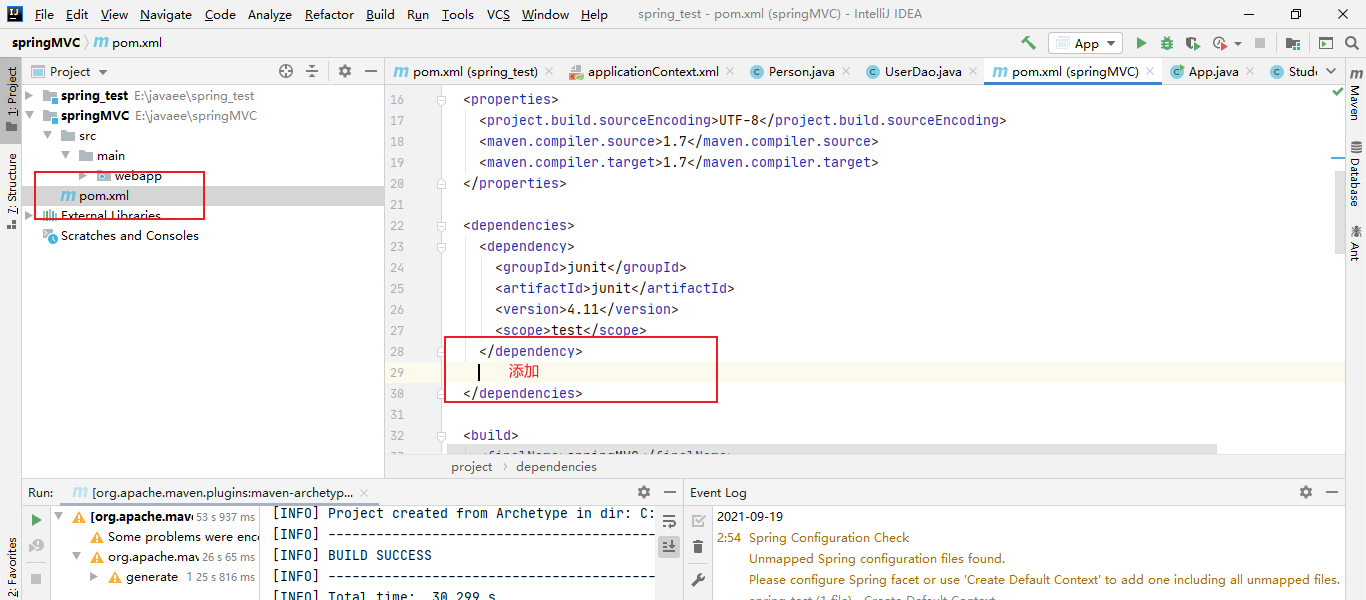Image resolution: width=1366 pixels, height=600 pixels.
Task: Open the Project Structure folder icon
Action: click(1293, 43)
